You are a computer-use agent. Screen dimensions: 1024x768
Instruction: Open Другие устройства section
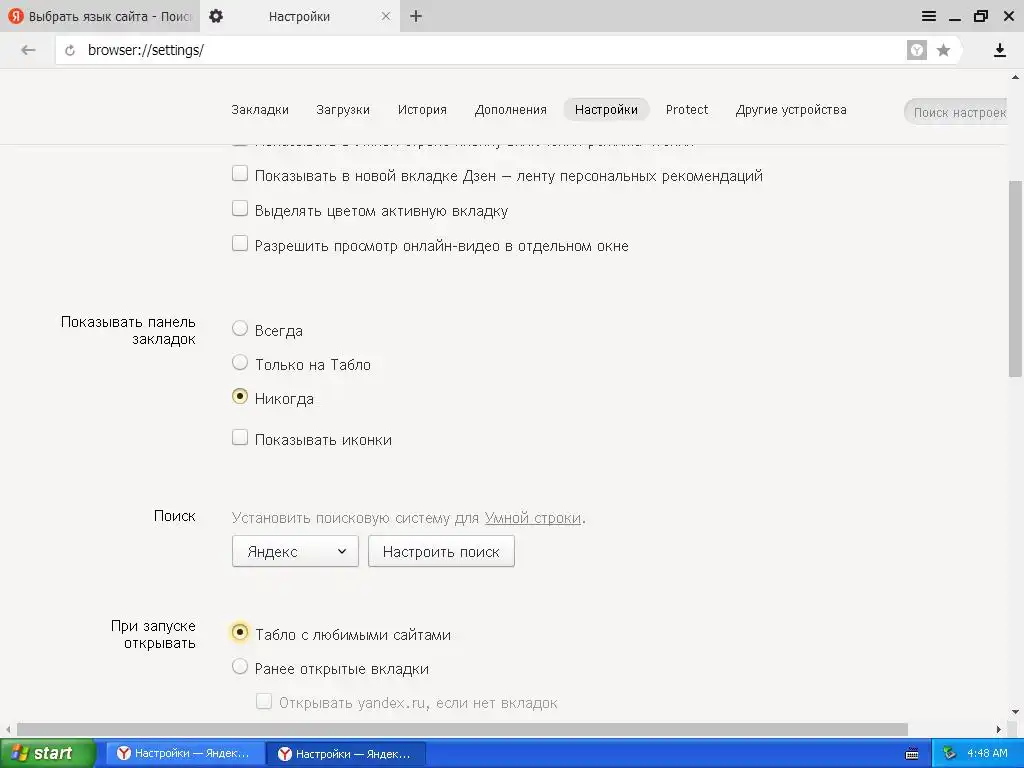[791, 110]
